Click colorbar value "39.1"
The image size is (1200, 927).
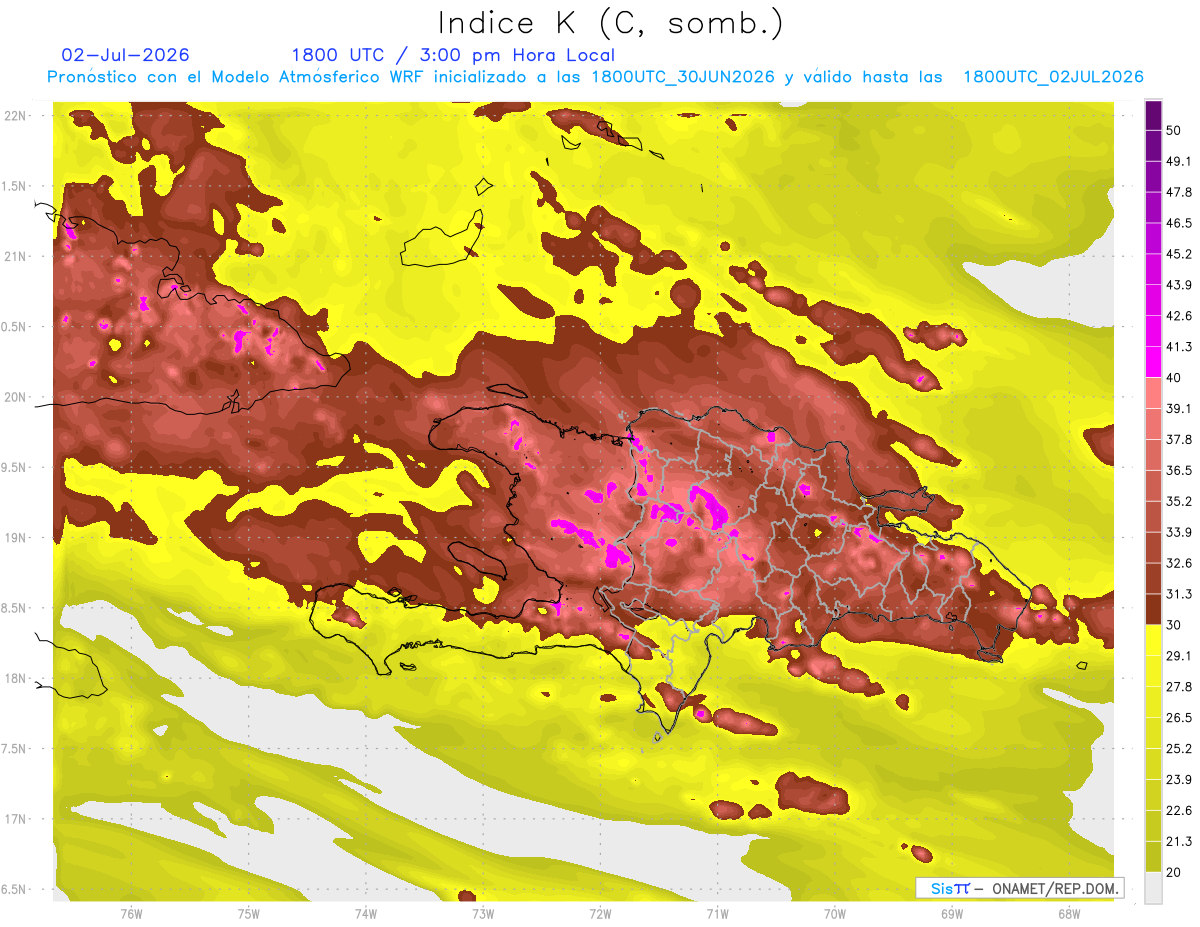(1179, 409)
